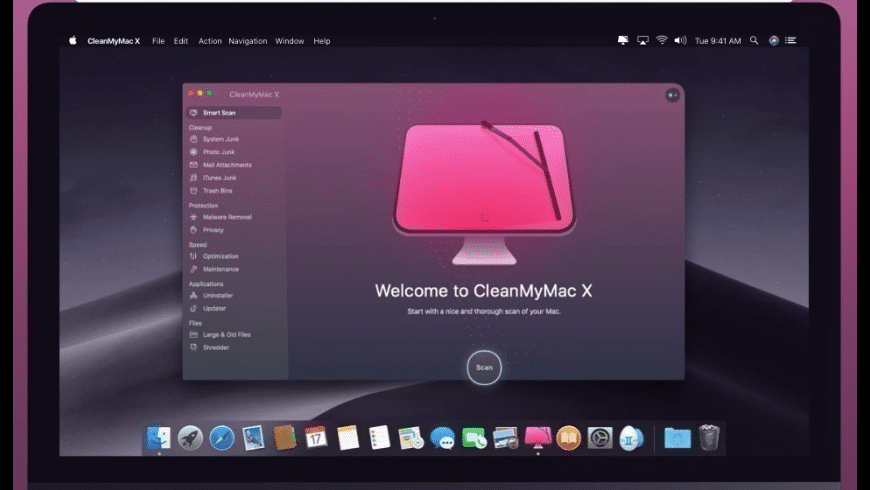Open the Window menu
This screenshot has height=490, width=870.
tap(290, 41)
